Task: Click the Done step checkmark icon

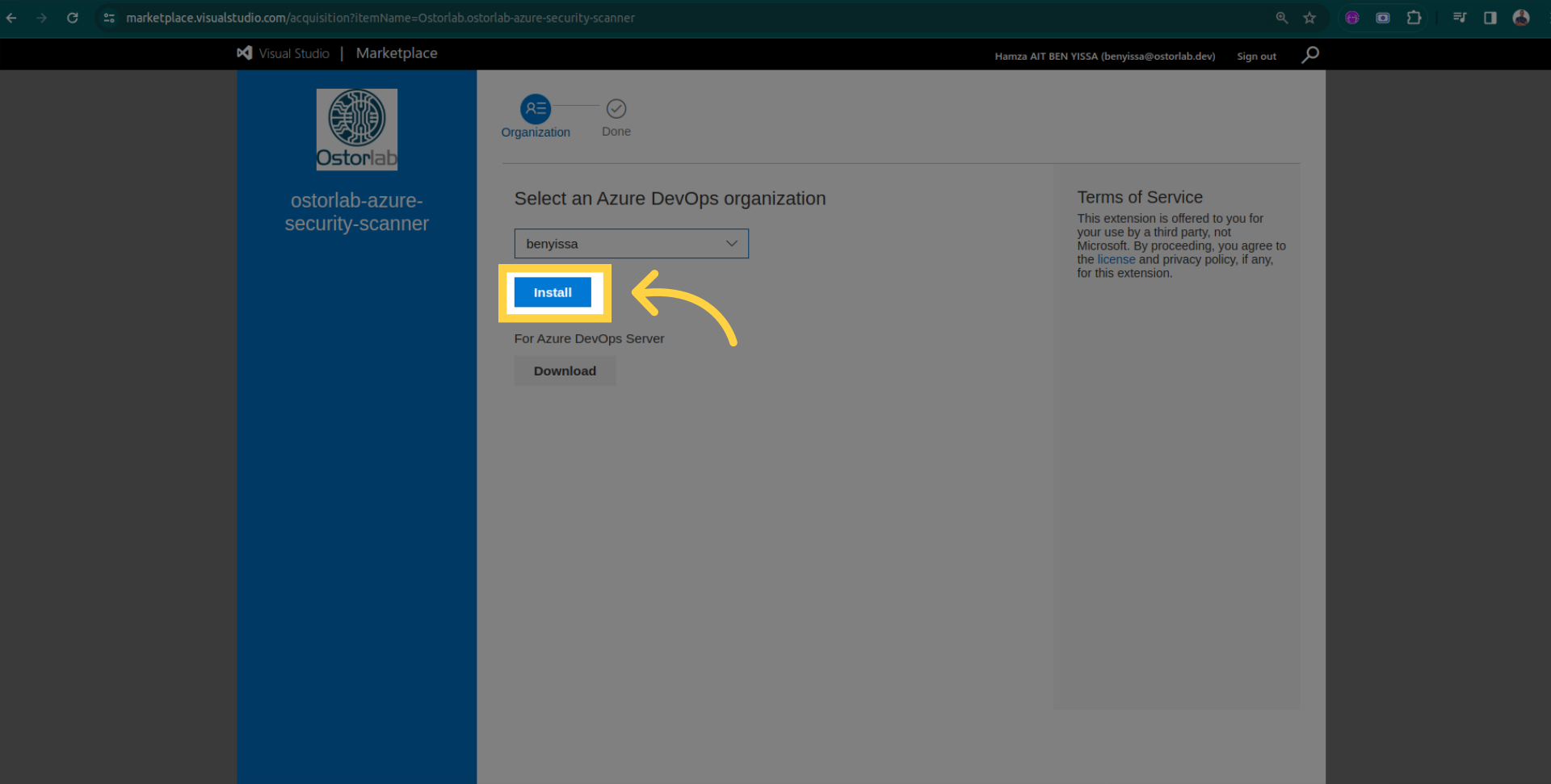Action: (616, 108)
